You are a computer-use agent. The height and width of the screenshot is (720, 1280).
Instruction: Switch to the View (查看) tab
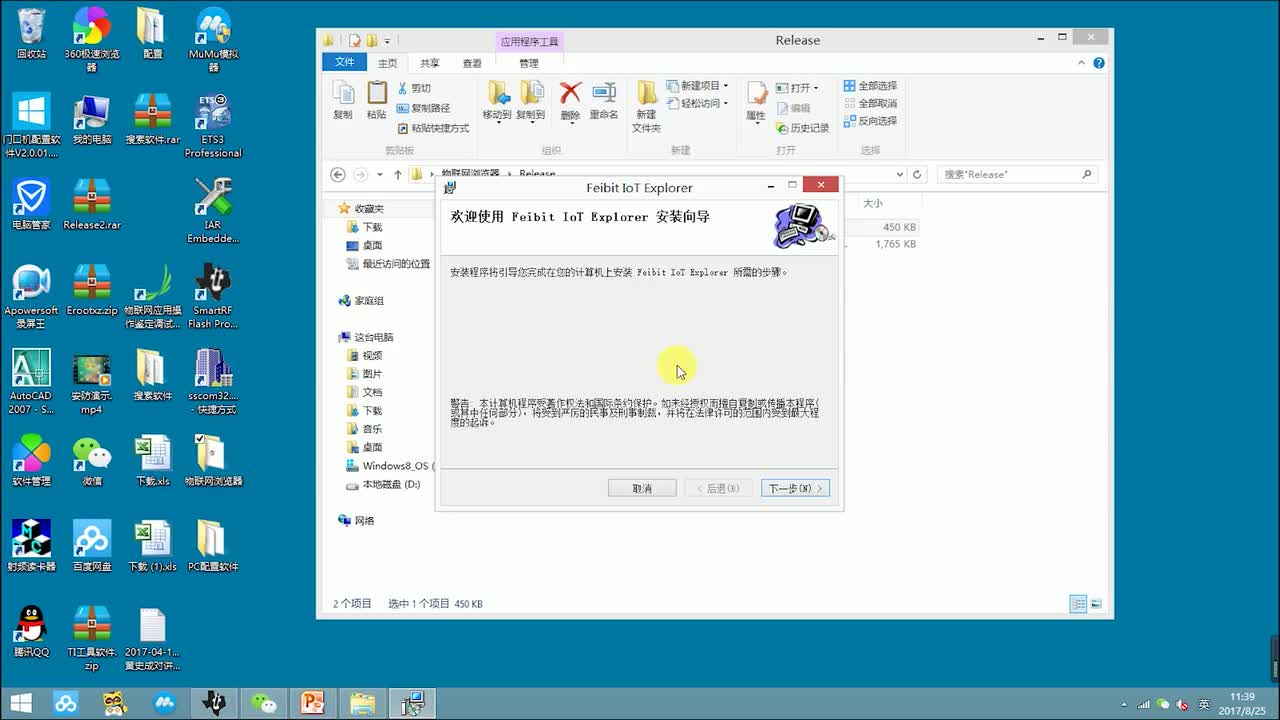472,63
